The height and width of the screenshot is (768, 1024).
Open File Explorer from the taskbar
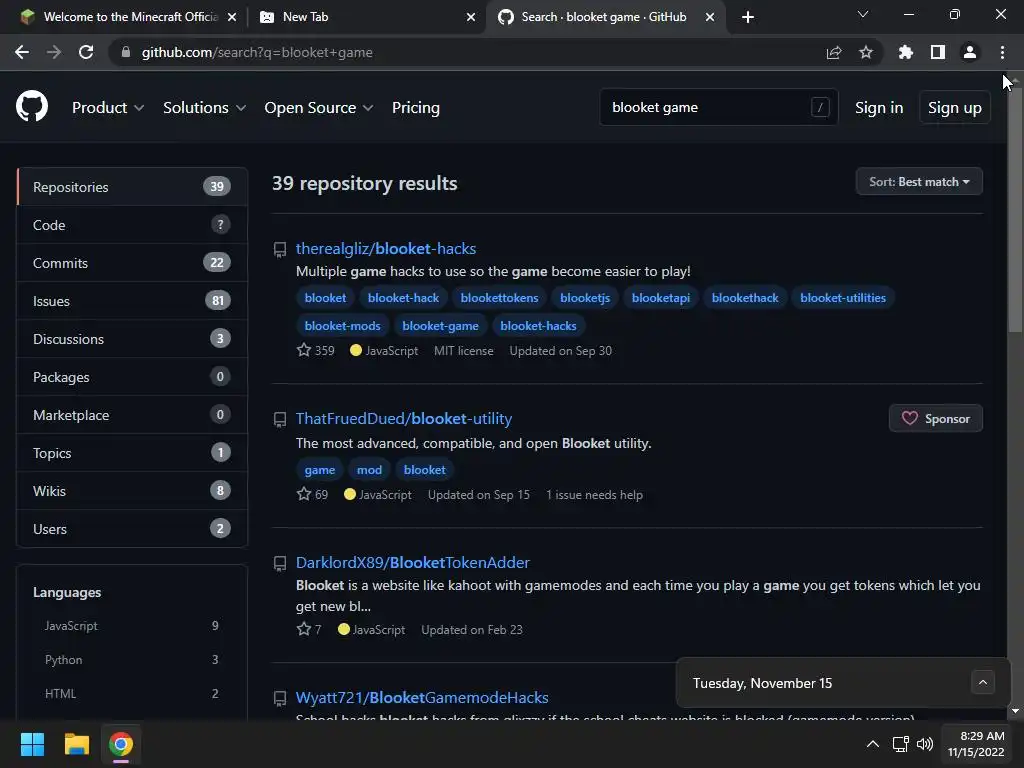76,744
